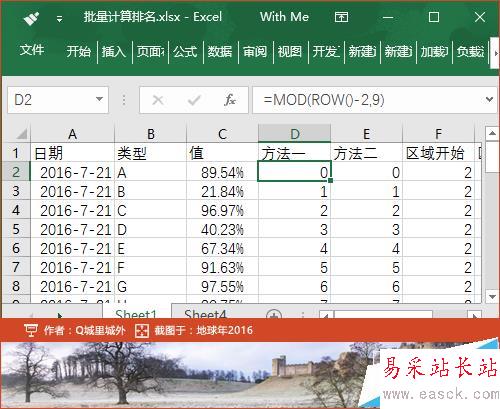Select column D header
Viewport: 500px width, 409px height.
(x=295, y=134)
